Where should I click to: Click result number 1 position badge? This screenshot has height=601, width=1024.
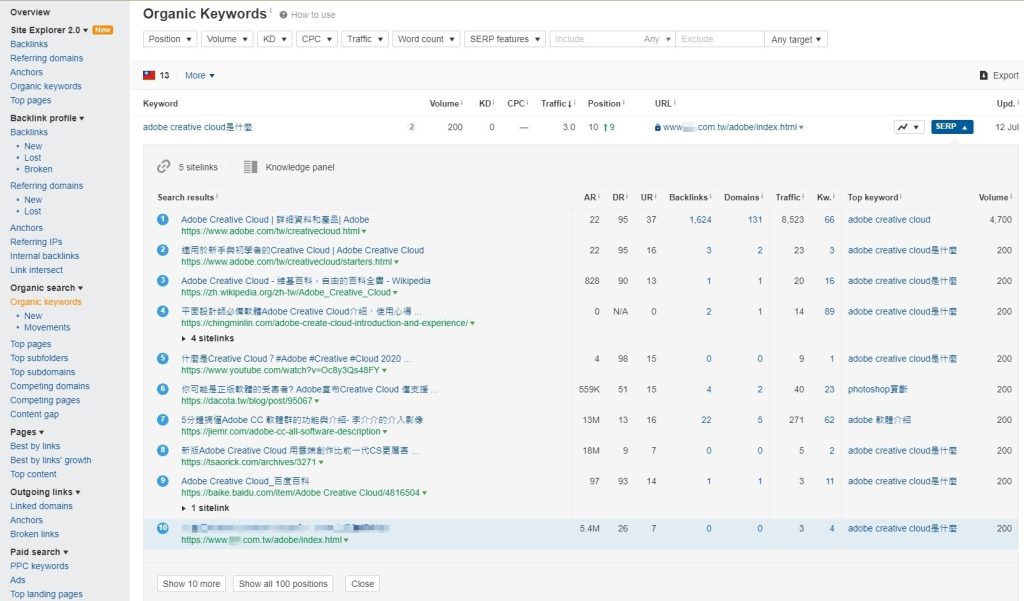163,219
